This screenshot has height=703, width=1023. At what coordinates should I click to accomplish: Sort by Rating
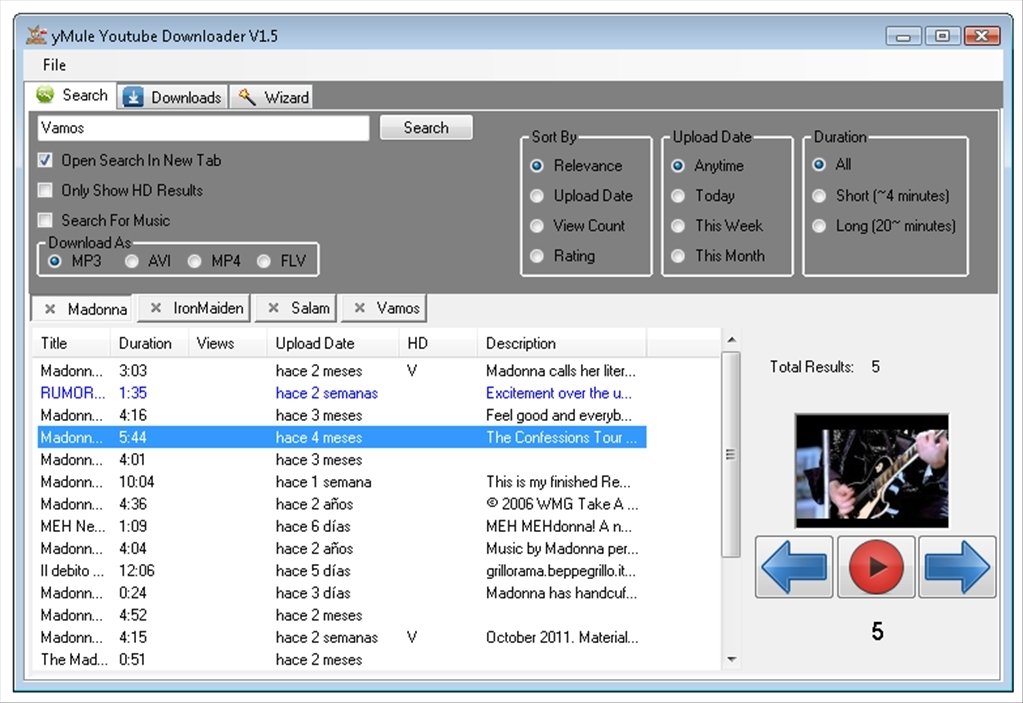click(x=537, y=256)
